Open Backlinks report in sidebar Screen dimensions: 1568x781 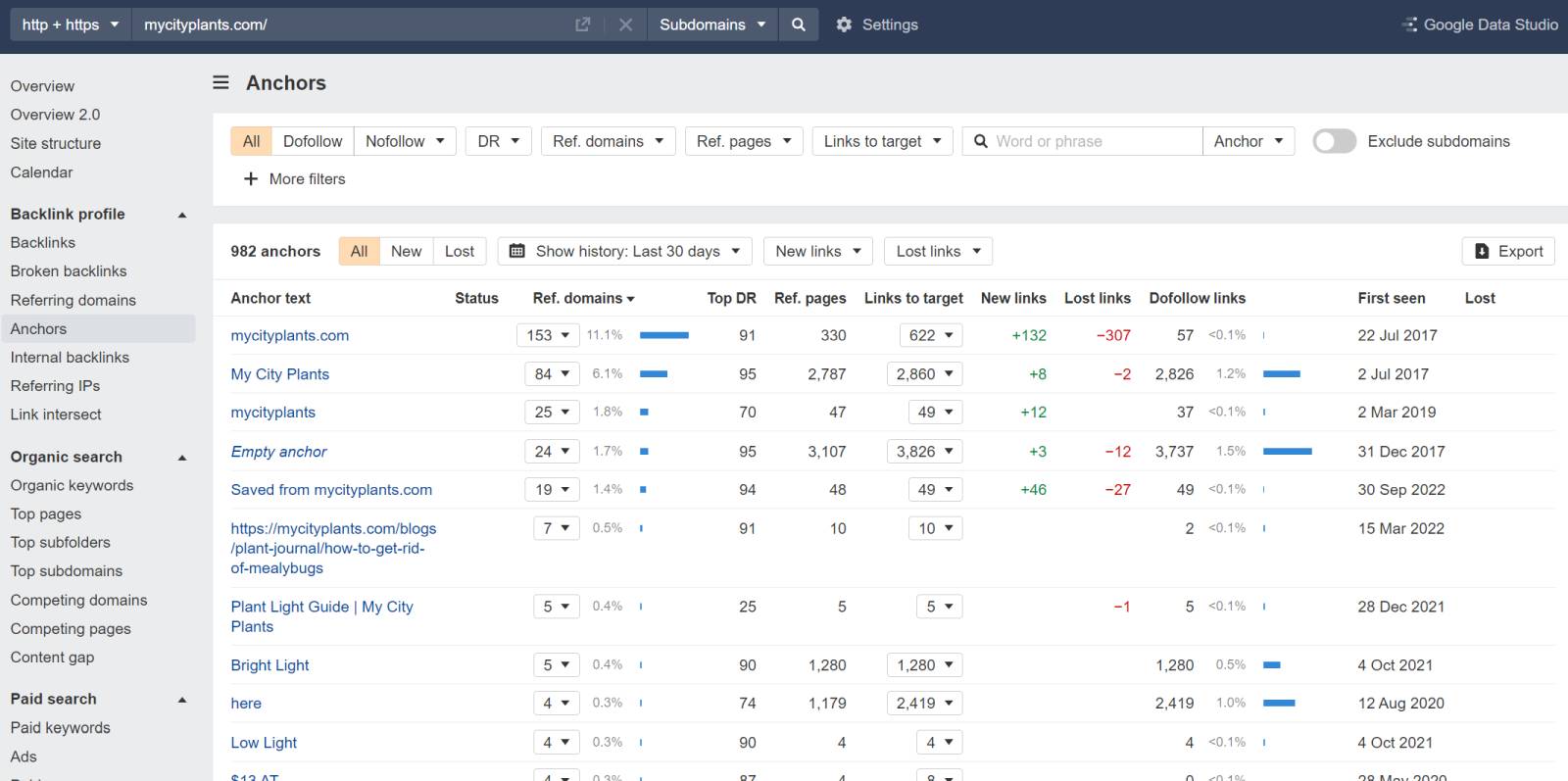(x=42, y=242)
